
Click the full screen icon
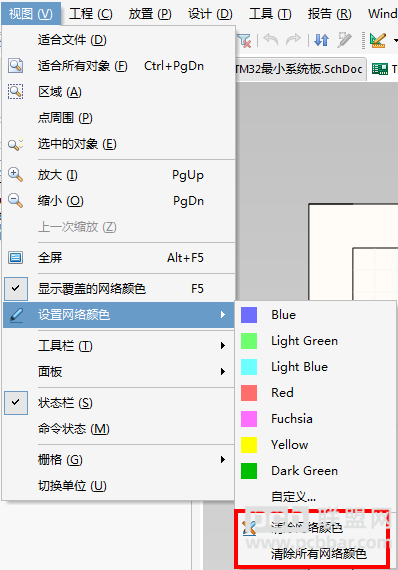point(15,258)
